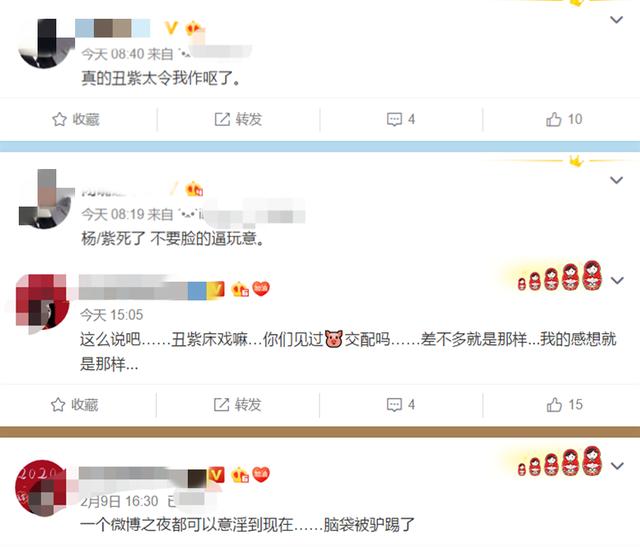The height and width of the screenshot is (547, 640).
Task: Like the first post with 10 thumbs-up
Action: (x=553, y=119)
